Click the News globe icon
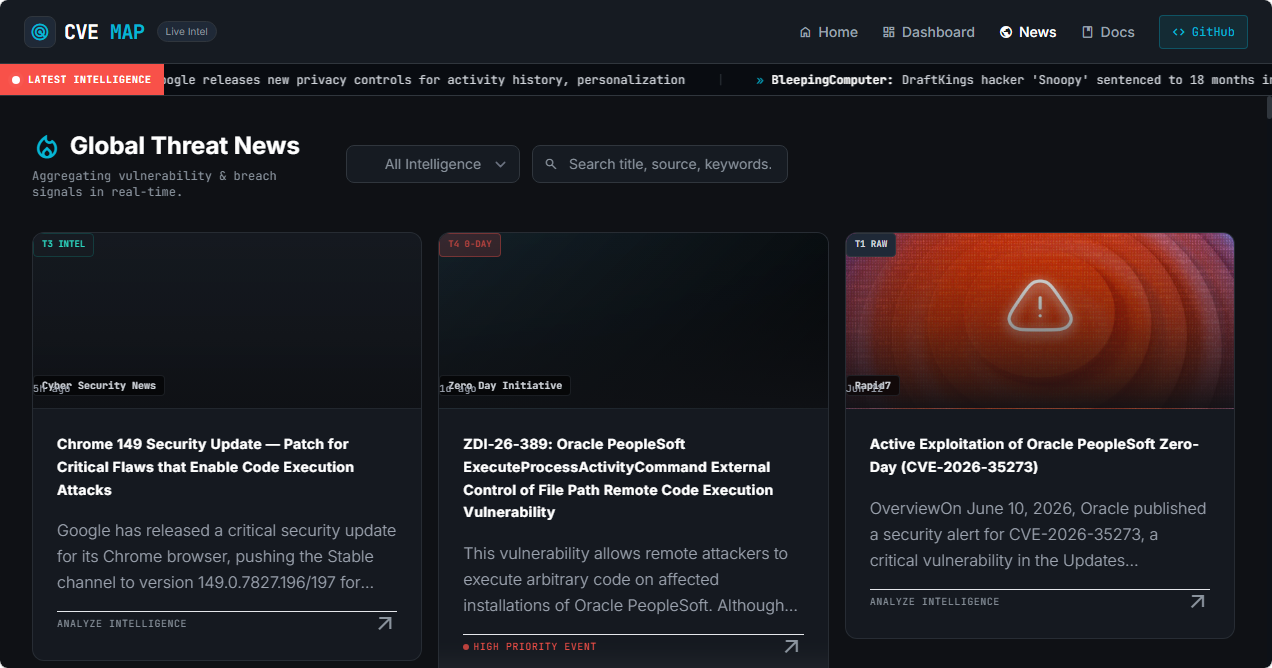The image size is (1272, 668). pyautogui.click(x=1006, y=32)
